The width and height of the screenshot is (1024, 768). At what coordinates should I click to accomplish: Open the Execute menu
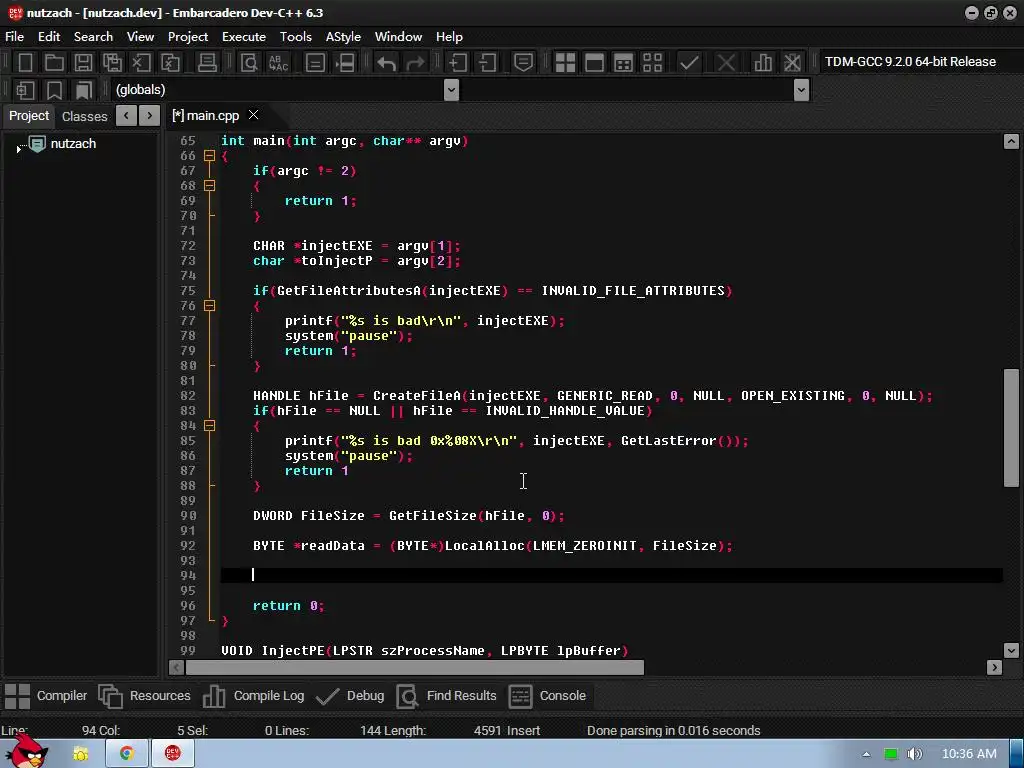(x=244, y=37)
